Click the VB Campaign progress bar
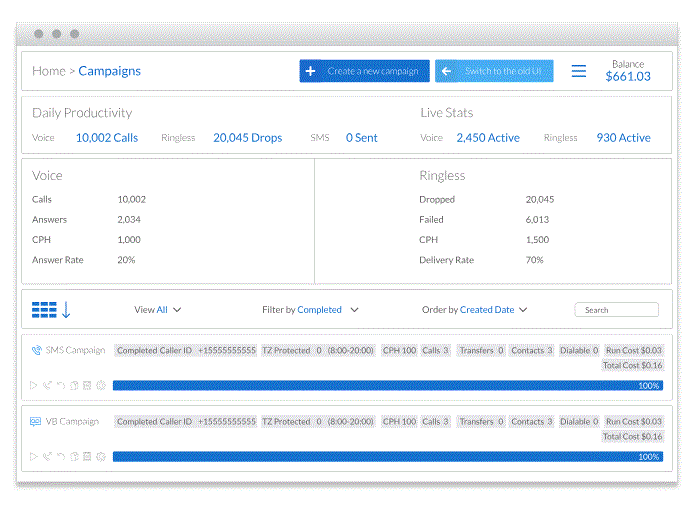Image resolution: width=698 pixels, height=508 pixels. [388, 456]
